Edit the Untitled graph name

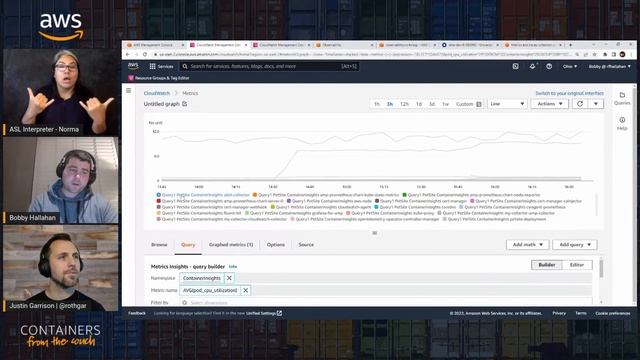point(184,104)
